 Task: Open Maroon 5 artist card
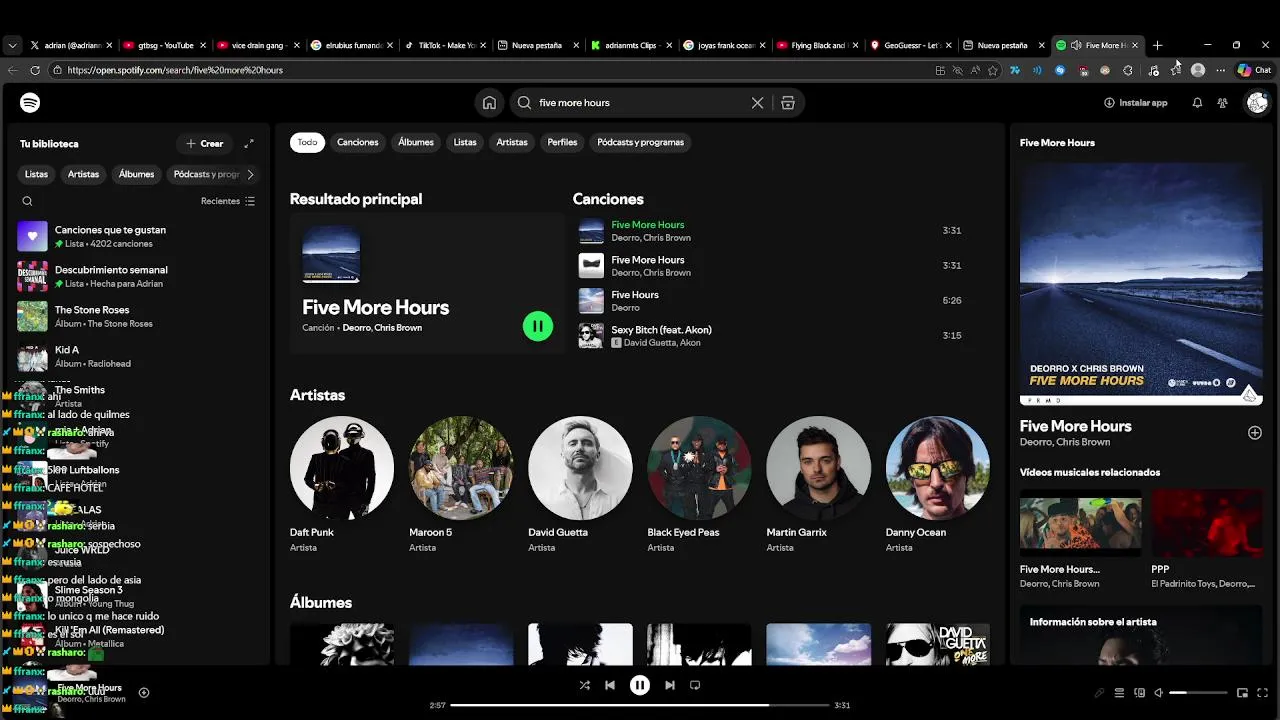pyautogui.click(x=461, y=485)
